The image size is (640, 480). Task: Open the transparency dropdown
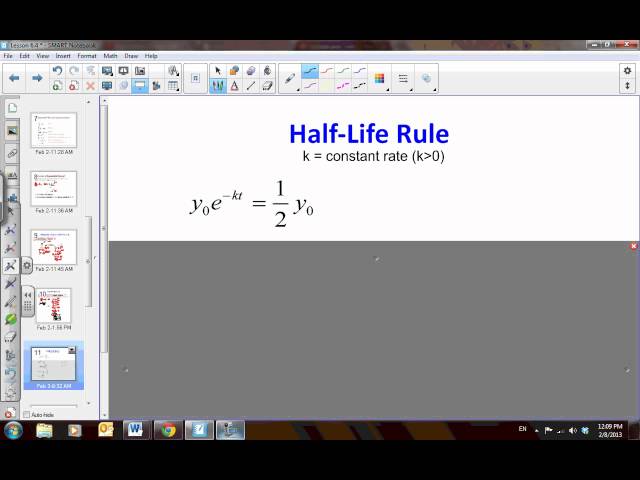point(427,78)
